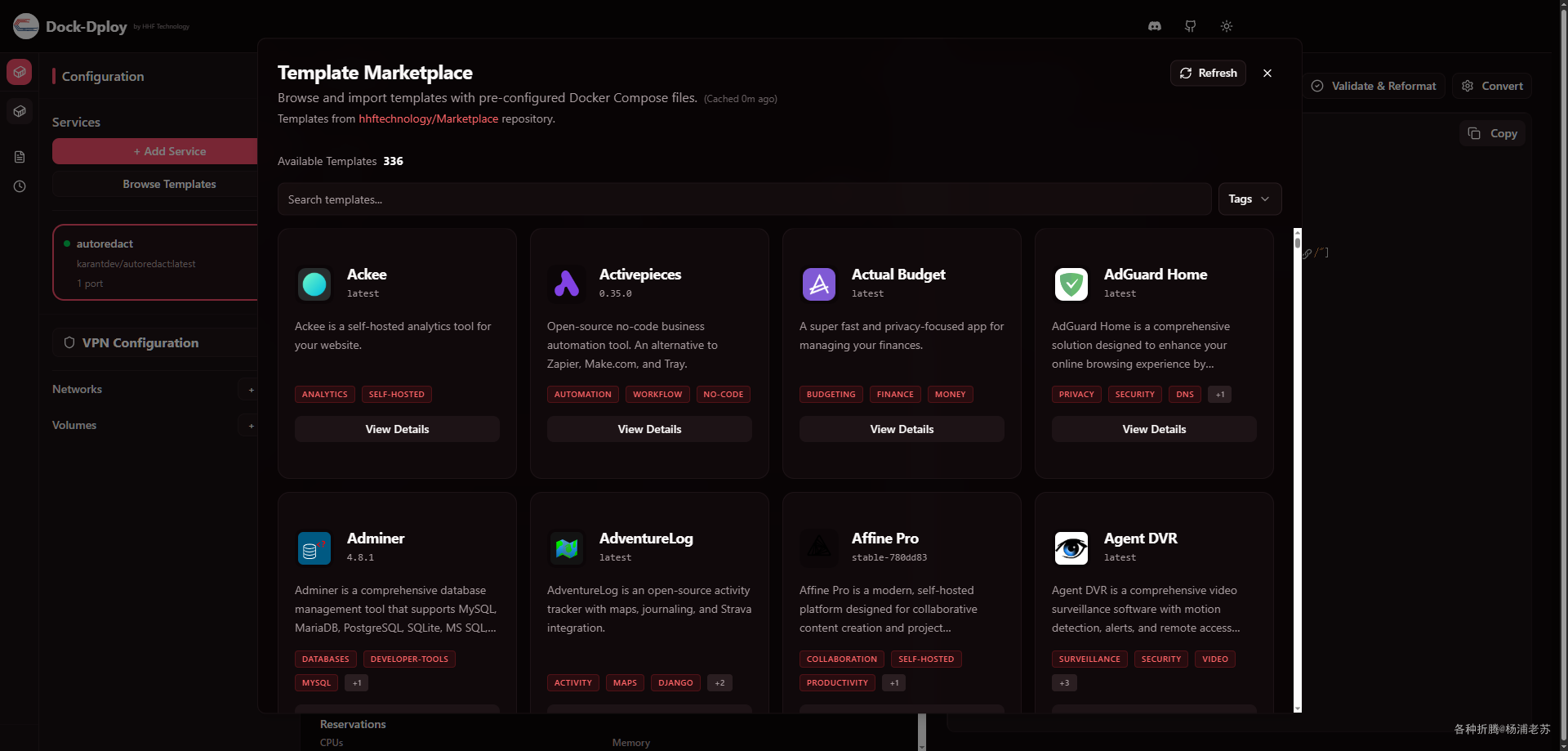Click the Actual Budget app icon
The height and width of the screenshot is (751, 1568).
pos(819,284)
